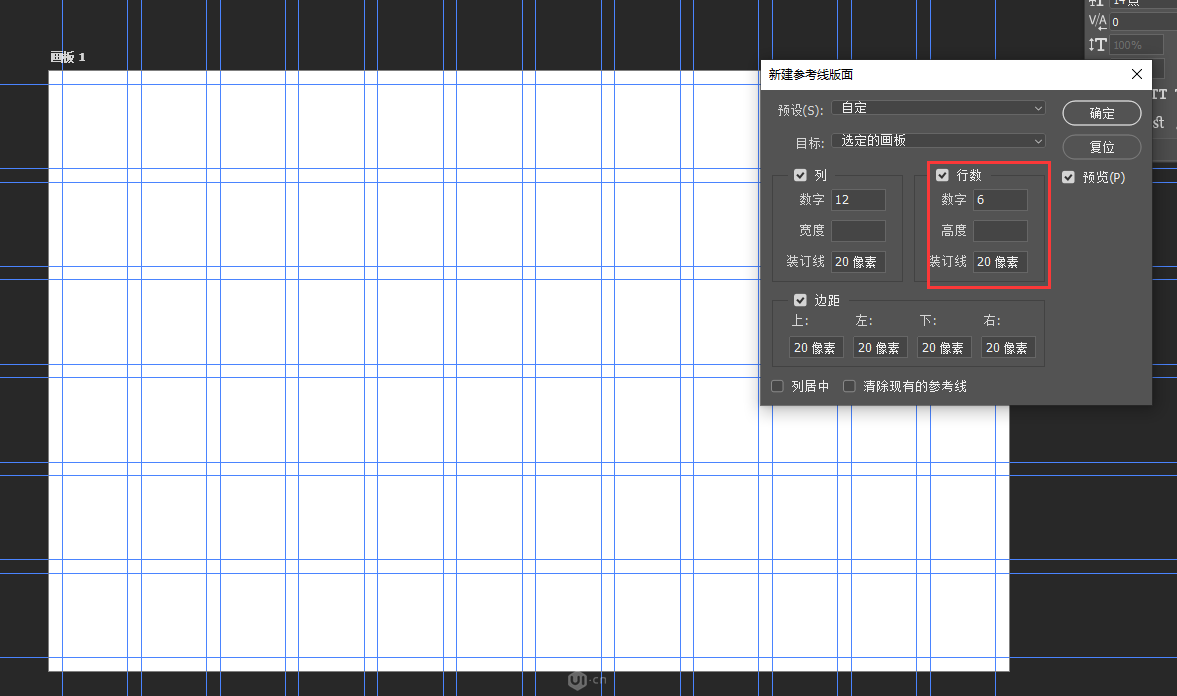The height and width of the screenshot is (696, 1177).
Task: Open the 预设(S) preset dropdown
Action: [938, 108]
